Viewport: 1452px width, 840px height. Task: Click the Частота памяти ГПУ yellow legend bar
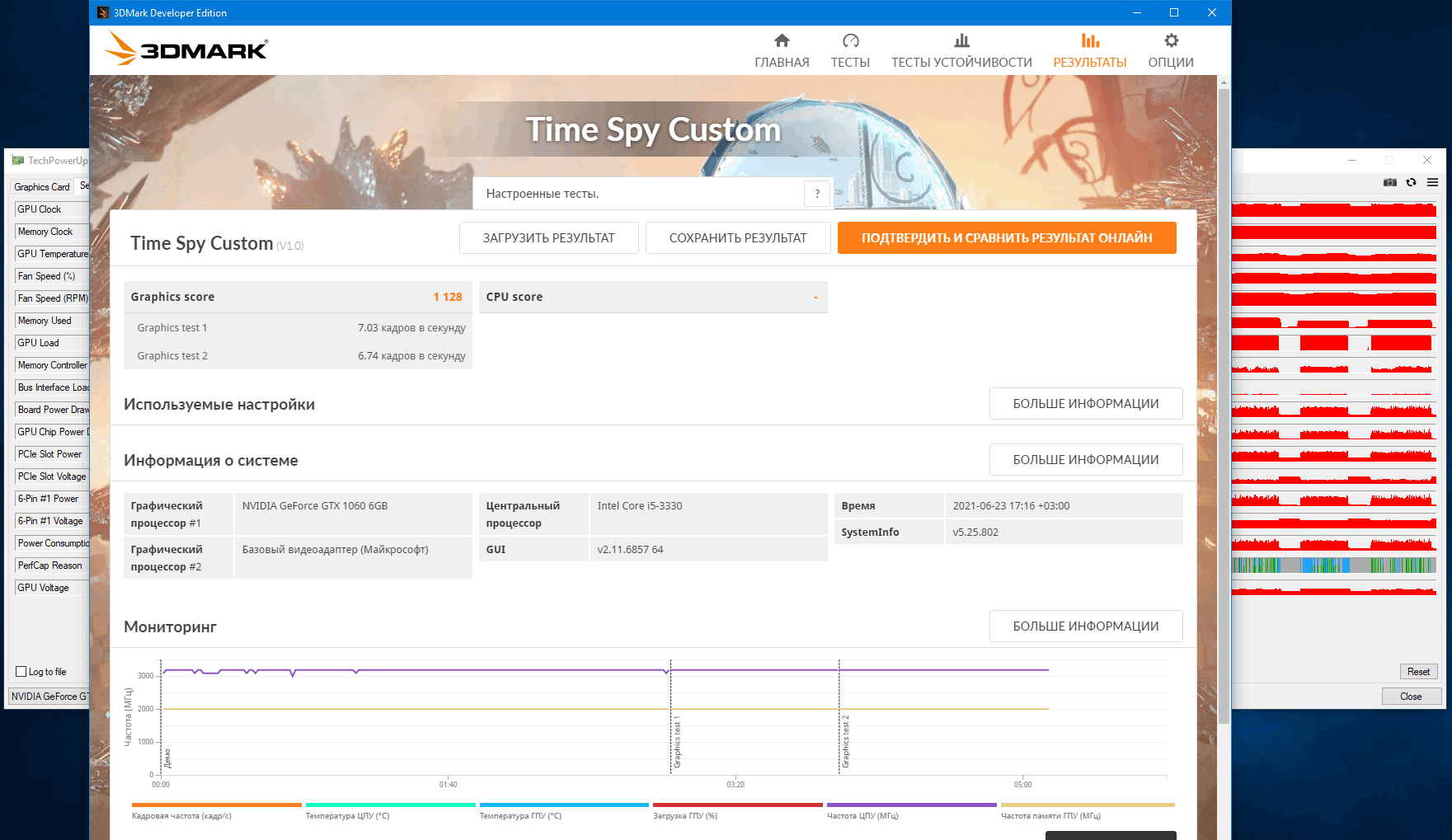1088,805
